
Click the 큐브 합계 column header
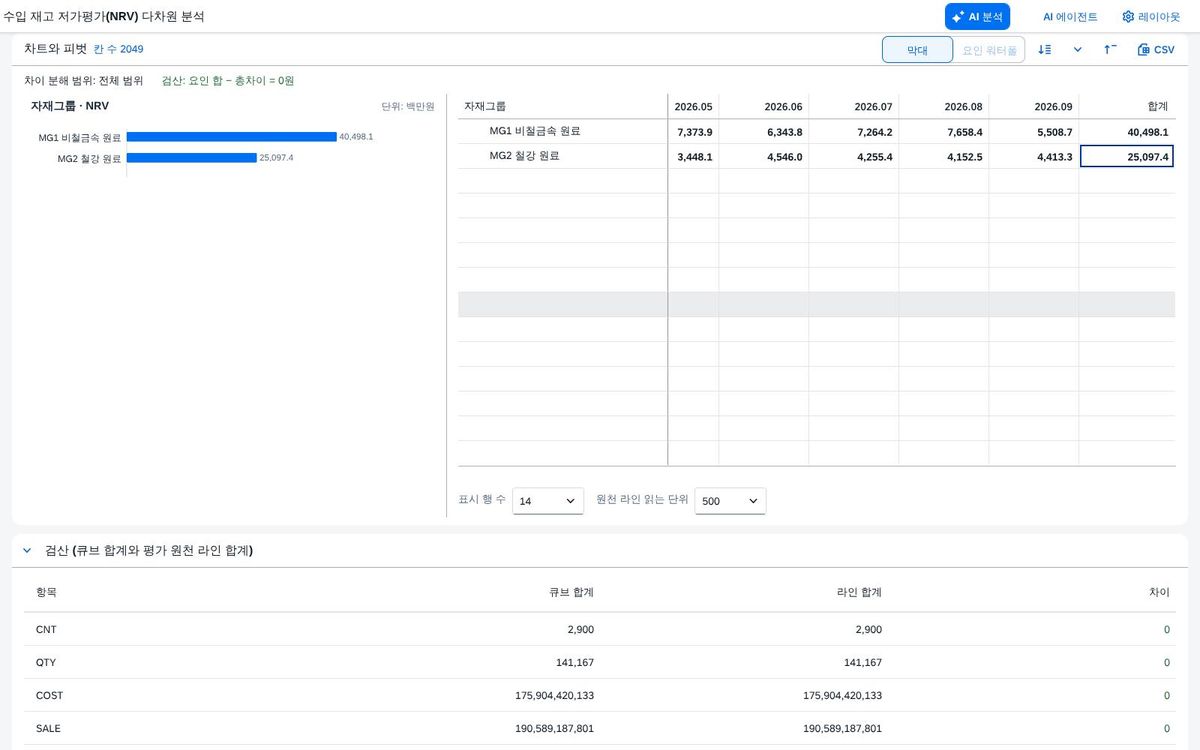pos(571,592)
